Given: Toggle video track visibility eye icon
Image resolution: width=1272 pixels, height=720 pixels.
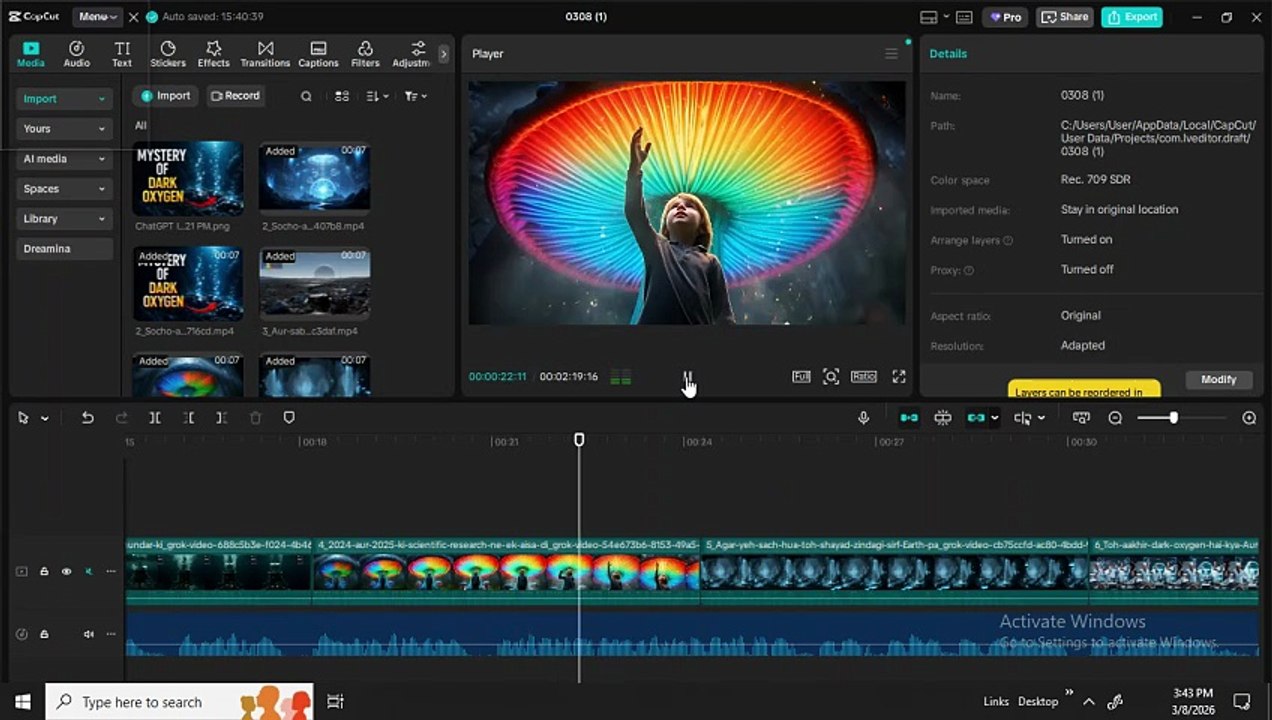Looking at the screenshot, I should pyautogui.click(x=66, y=572).
